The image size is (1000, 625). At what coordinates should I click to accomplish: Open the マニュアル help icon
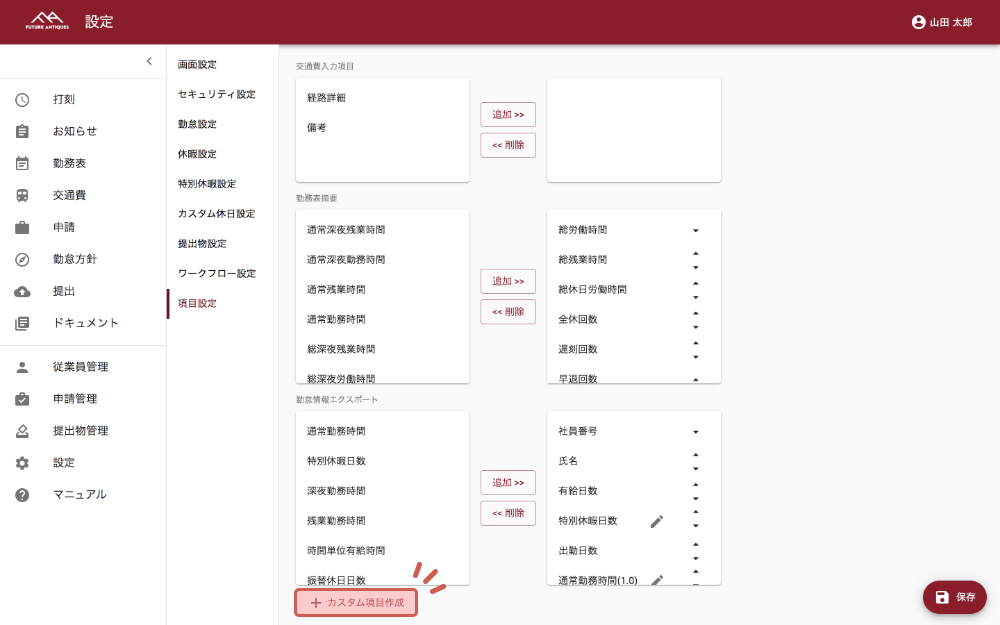click(22, 495)
